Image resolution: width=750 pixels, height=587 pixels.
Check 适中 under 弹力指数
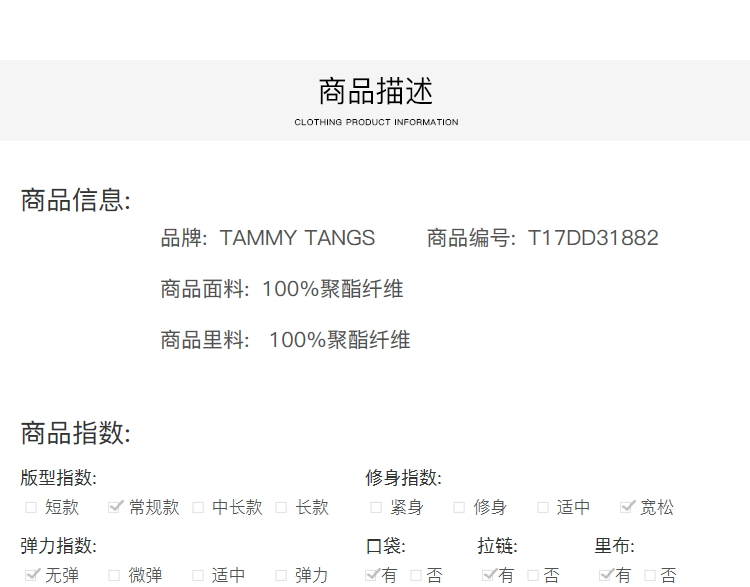(x=198, y=575)
